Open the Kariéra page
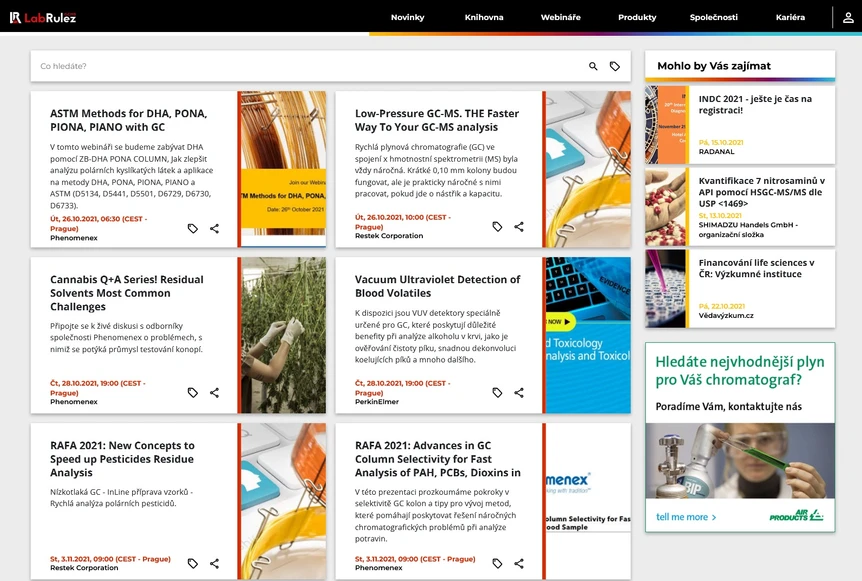The height and width of the screenshot is (581, 862). 790,17
